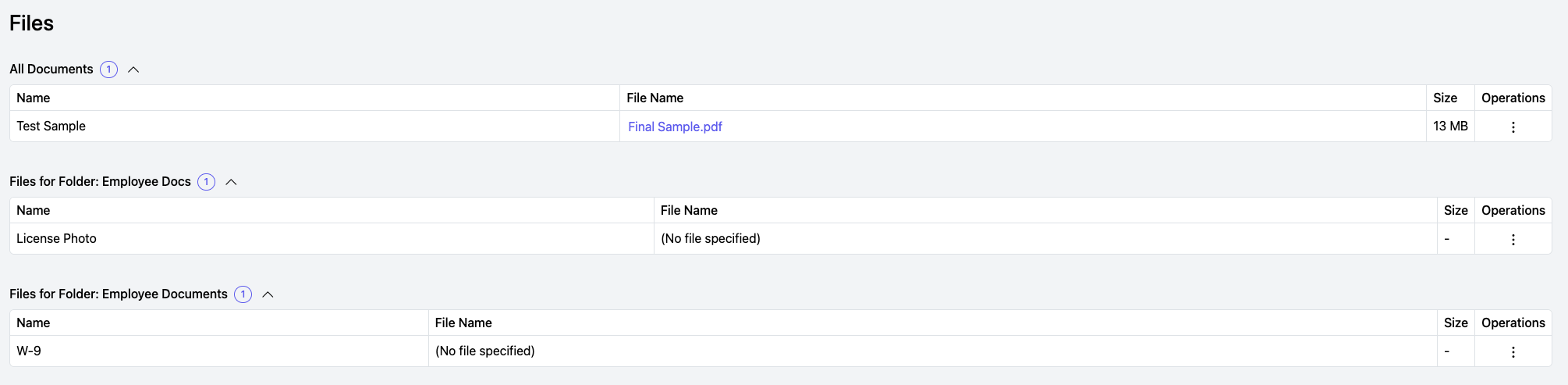Viewport: 1568px width, 385px height.
Task: Open operations menu for Test Sample row
Action: pyautogui.click(x=1513, y=127)
